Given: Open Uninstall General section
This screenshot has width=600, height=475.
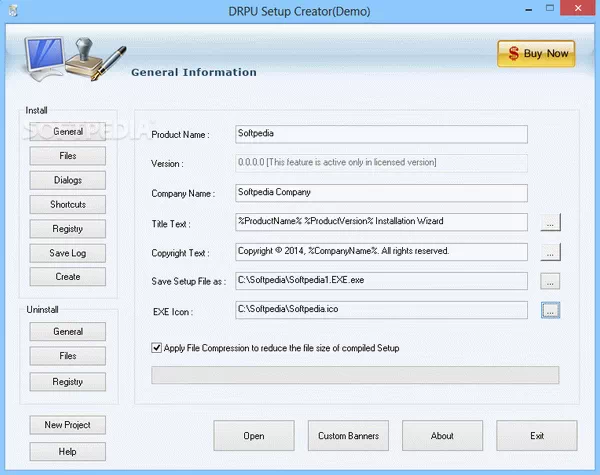Looking at the screenshot, I should point(68,331).
